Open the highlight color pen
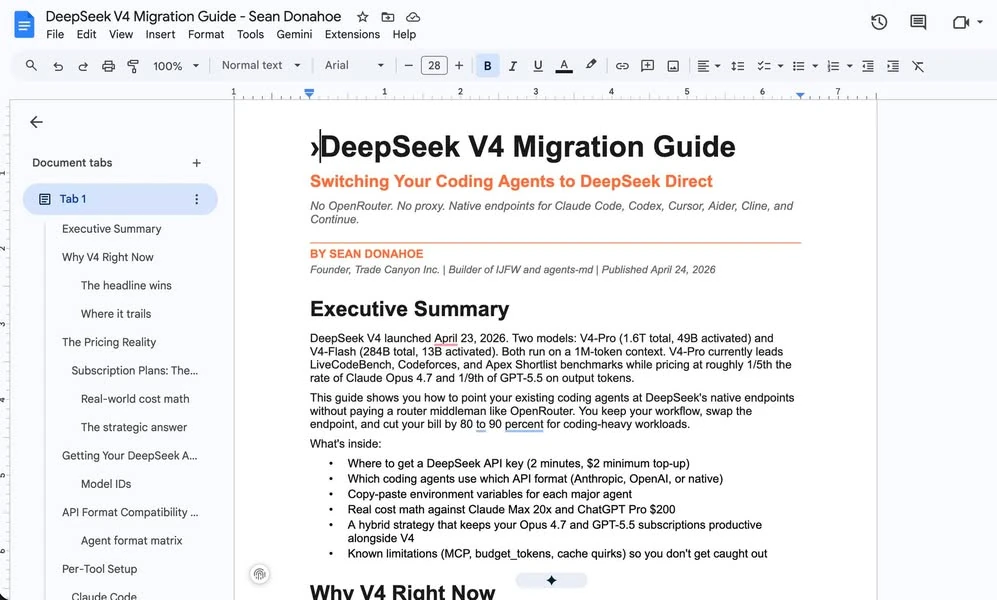Screen dimensions: 997x600 click(x=591, y=65)
